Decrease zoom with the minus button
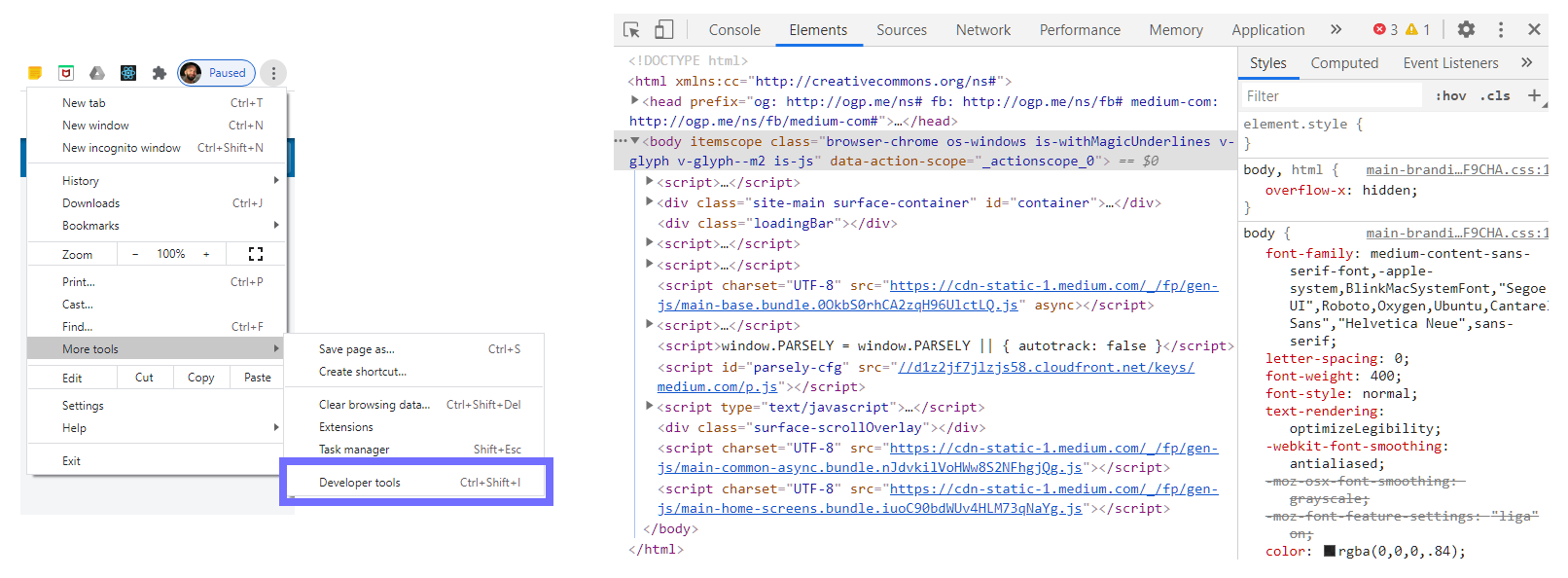1568x578 pixels. click(x=135, y=254)
